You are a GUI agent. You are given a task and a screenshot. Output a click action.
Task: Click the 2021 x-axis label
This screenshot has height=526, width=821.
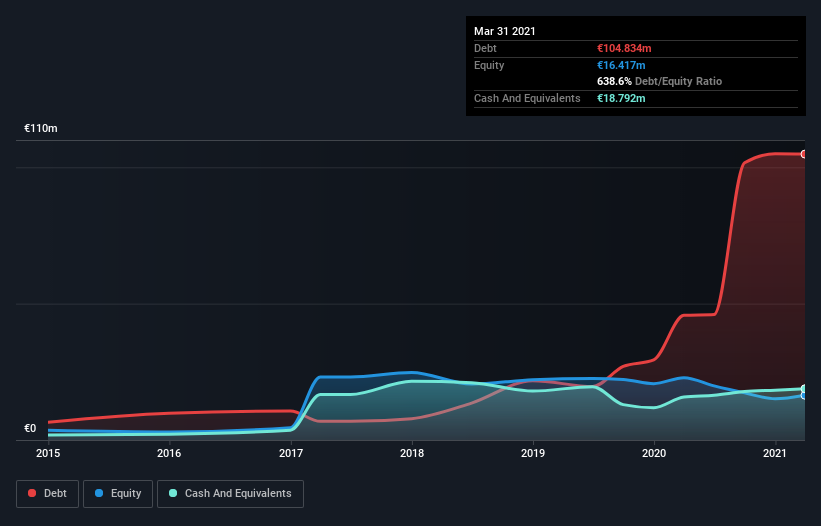click(x=775, y=453)
